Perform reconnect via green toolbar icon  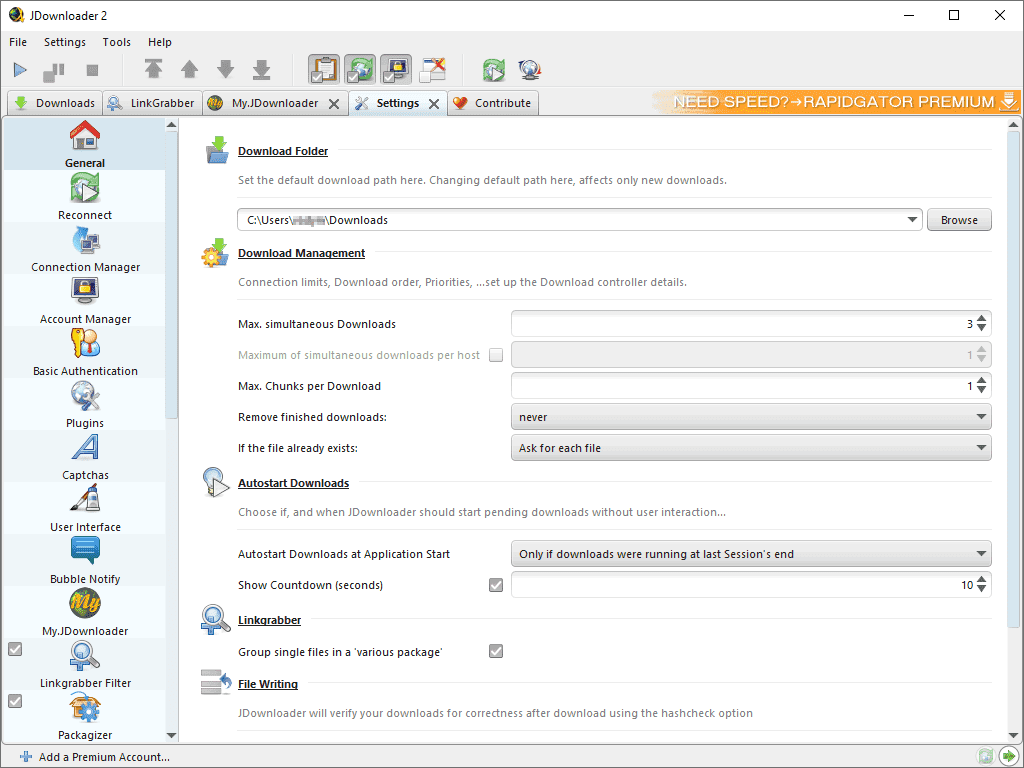[x=494, y=70]
